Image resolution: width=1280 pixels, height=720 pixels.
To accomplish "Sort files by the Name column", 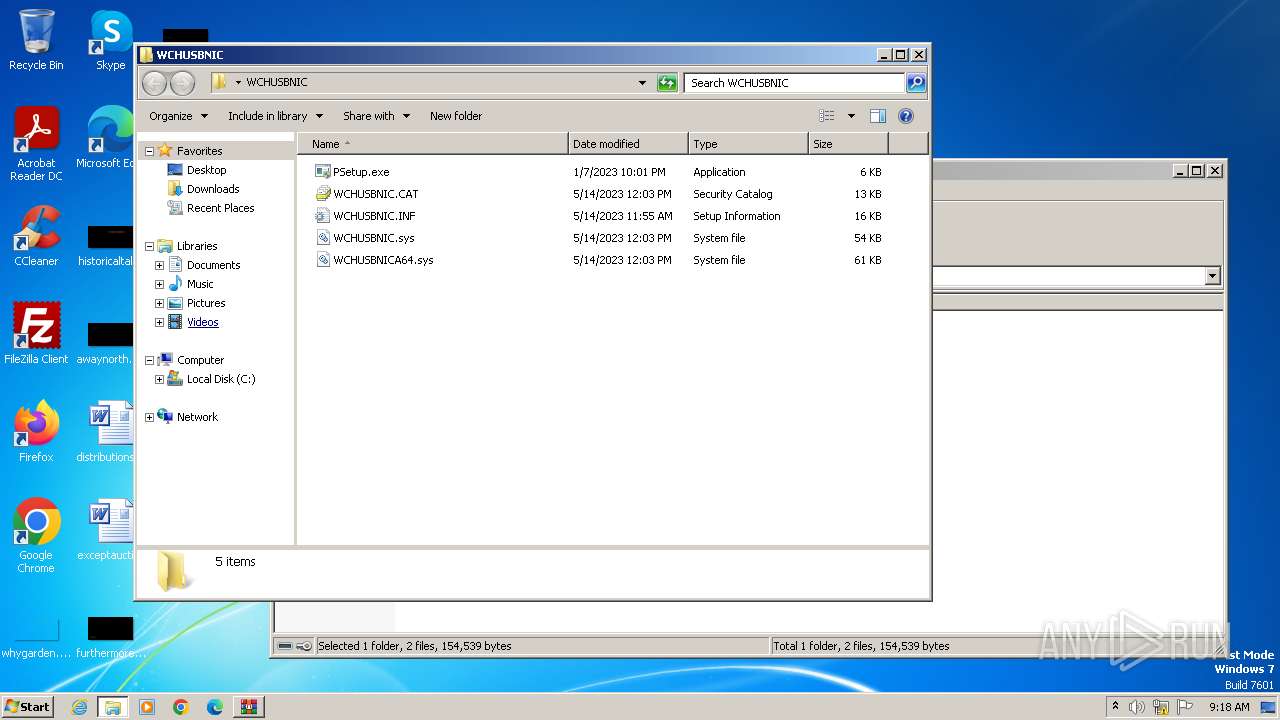I will [432, 144].
